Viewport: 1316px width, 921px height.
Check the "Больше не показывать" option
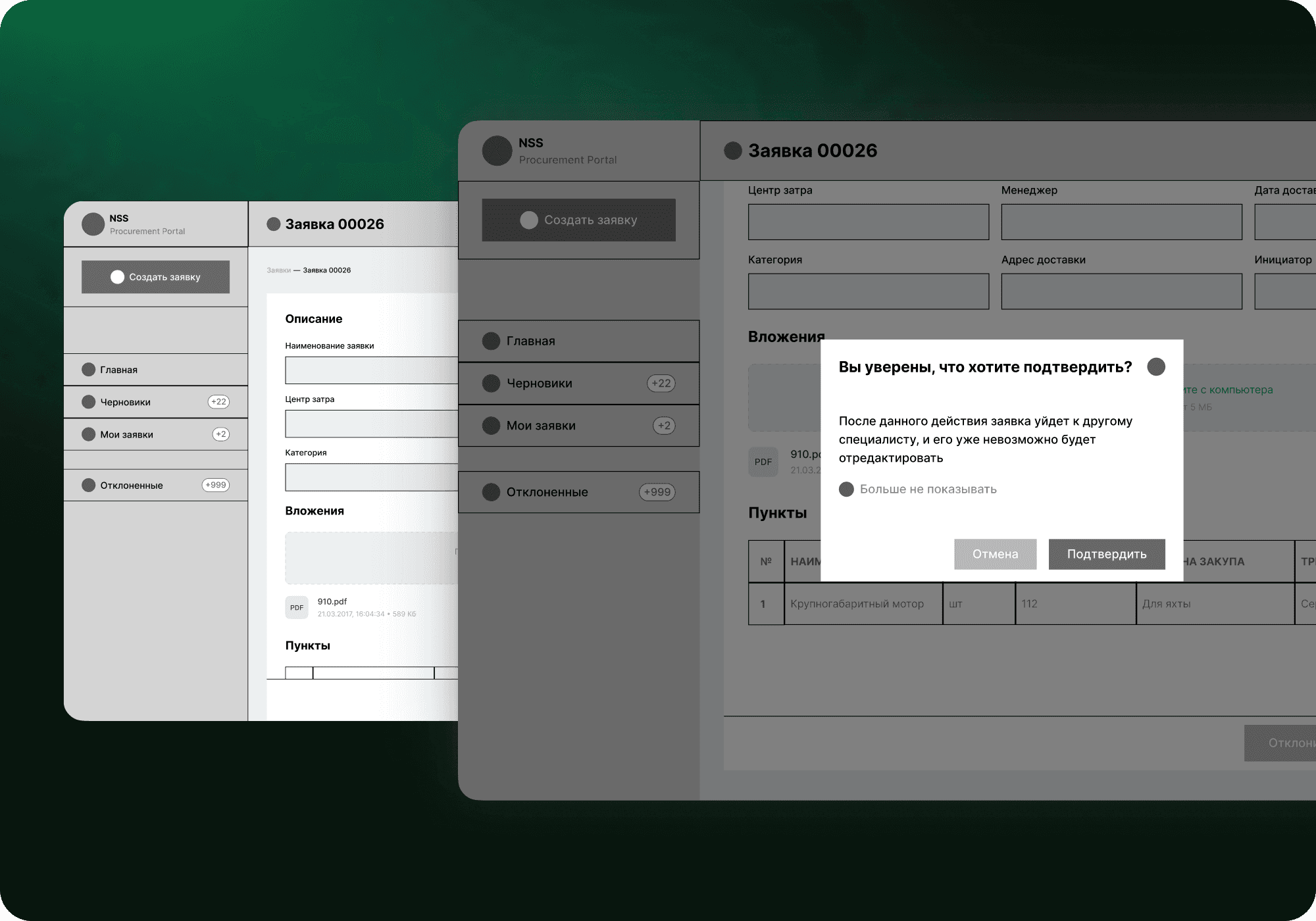[x=847, y=489]
